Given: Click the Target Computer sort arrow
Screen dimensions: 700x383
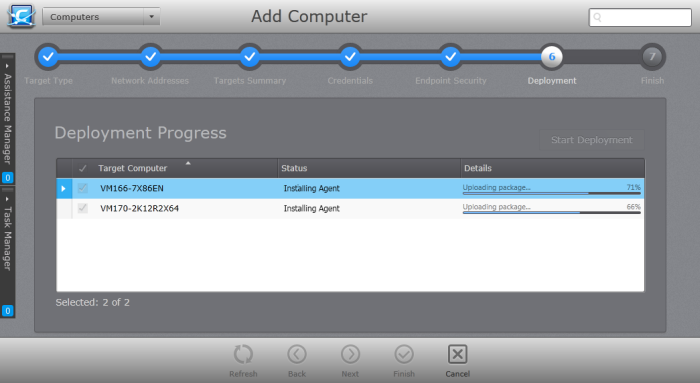Looking at the screenshot, I should coord(188,163).
